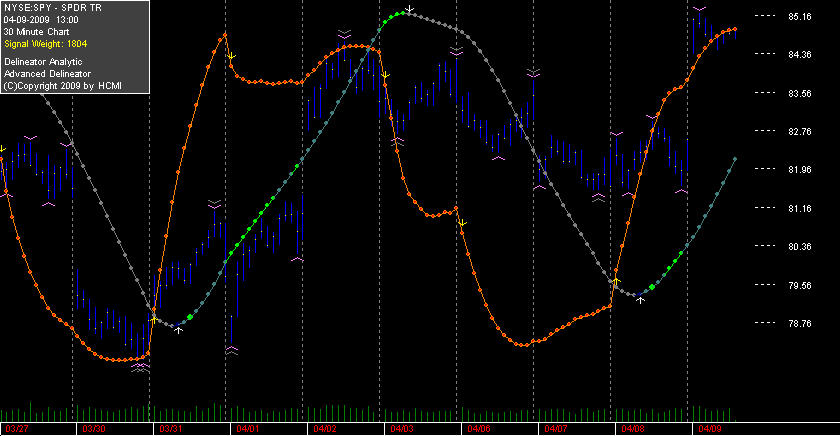Click the white arrow on the 04/08 trough

640,300
